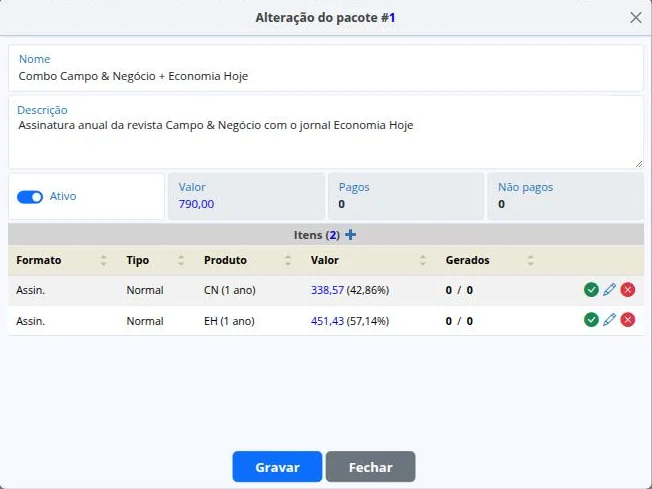The height and width of the screenshot is (489, 652).
Task: Confirm the EH (1 ano) item with green check
Action: (x=591, y=320)
